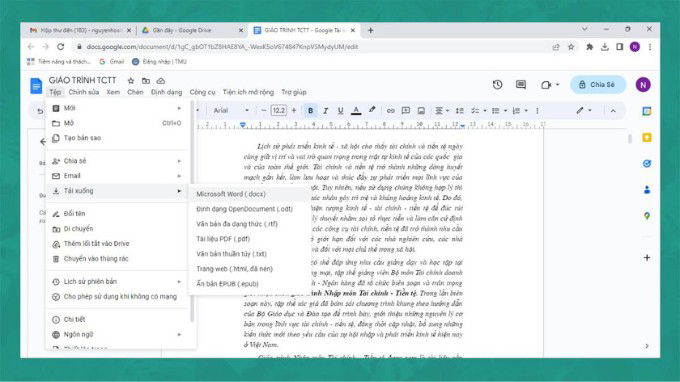680x382 pixels.
Task: Select Cho phép sử dụng khi không có mạng
Action: tap(117, 297)
